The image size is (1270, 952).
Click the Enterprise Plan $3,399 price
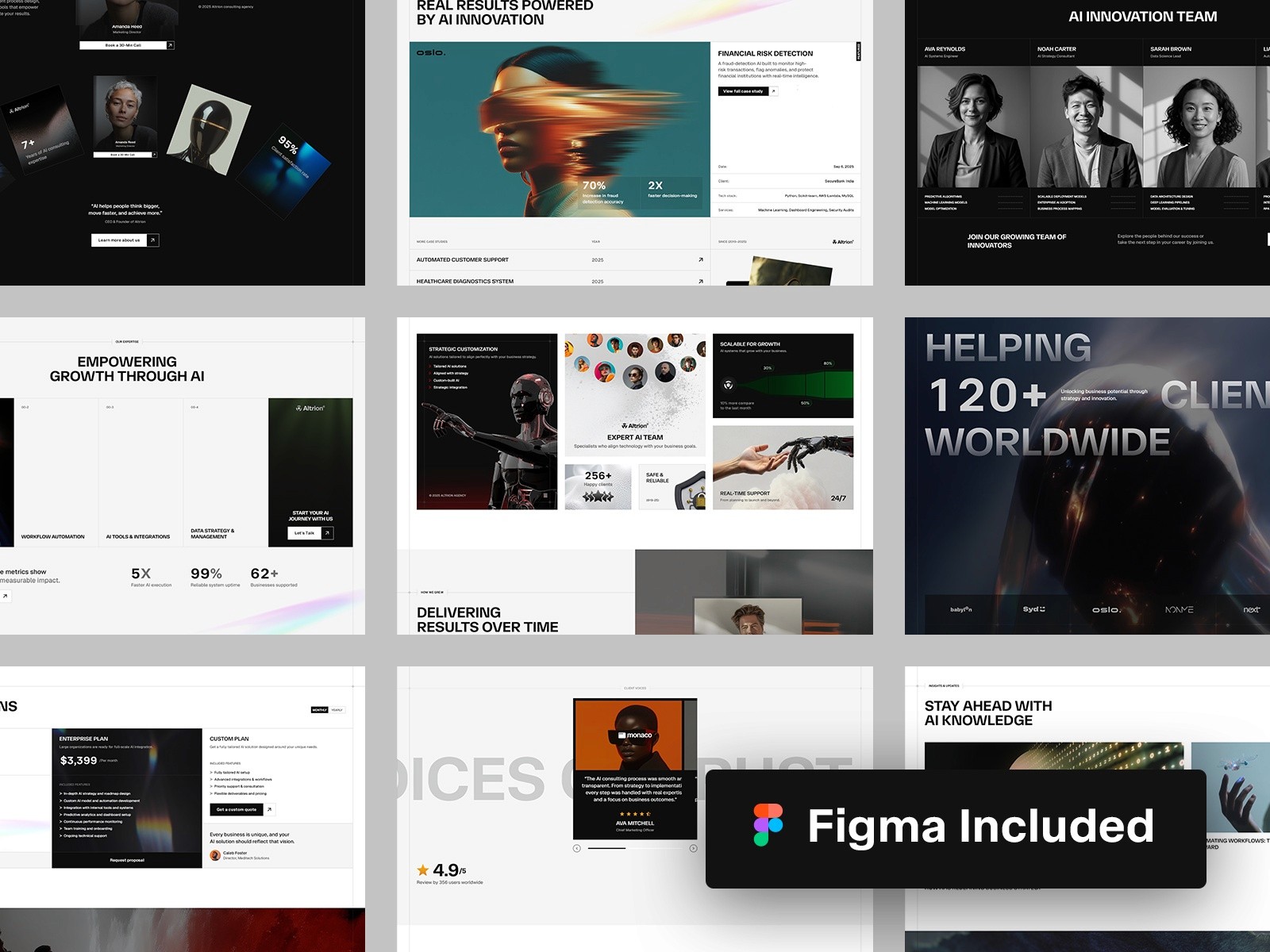79,761
